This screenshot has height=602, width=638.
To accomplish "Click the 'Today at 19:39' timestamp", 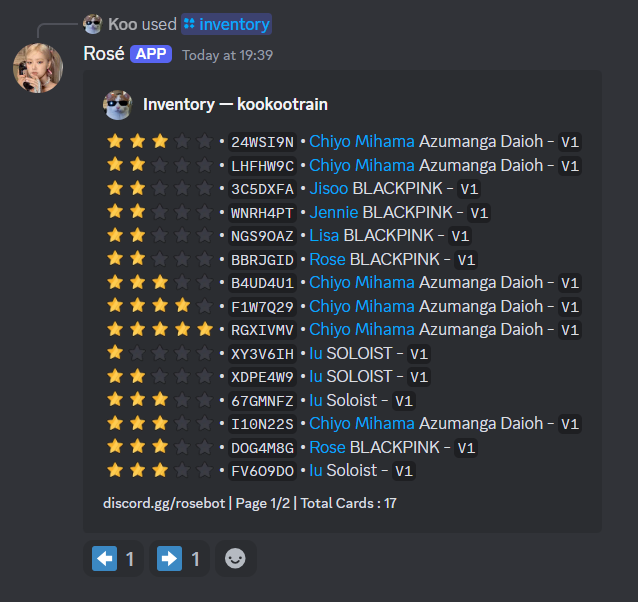I will pyautogui.click(x=227, y=55).
